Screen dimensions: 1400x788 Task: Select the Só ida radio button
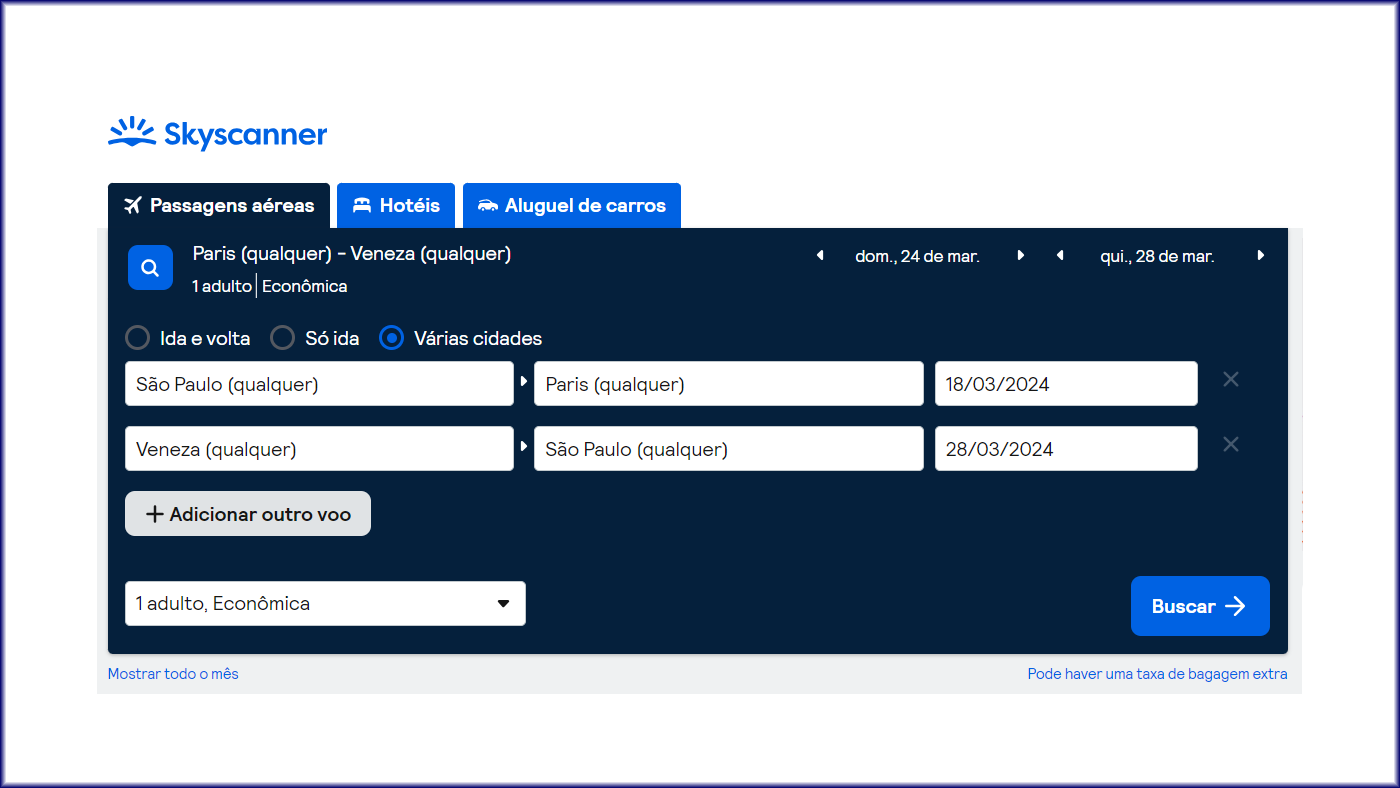[x=283, y=338]
